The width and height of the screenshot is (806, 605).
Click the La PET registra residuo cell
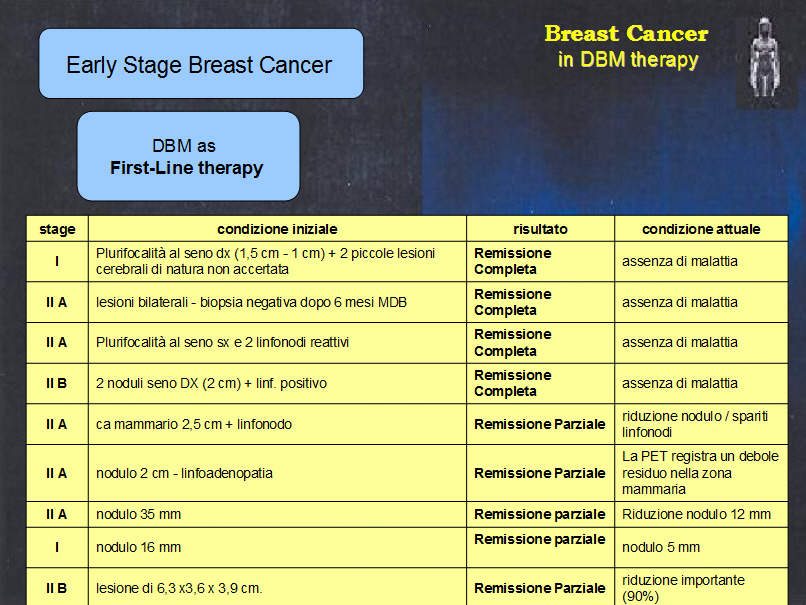701,473
